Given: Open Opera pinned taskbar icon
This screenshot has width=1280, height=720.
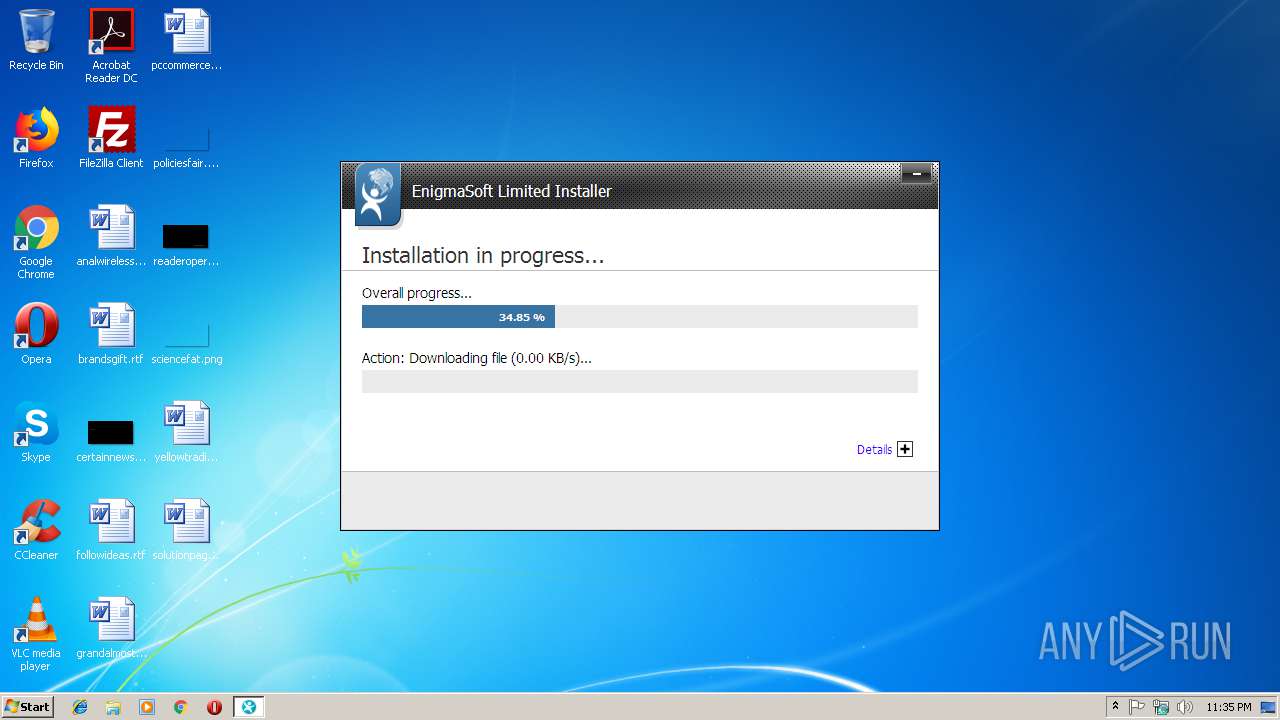Looking at the screenshot, I should pyautogui.click(x=214, y=707).
